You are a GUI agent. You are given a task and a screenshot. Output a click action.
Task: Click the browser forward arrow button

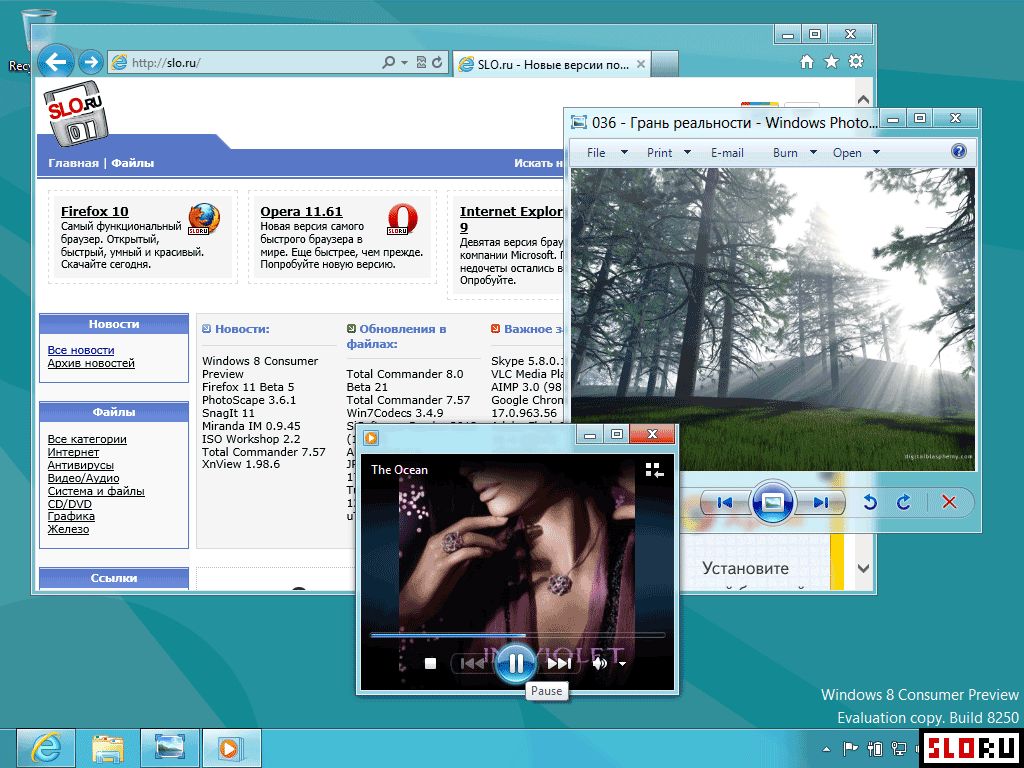[x=91, y=62]
